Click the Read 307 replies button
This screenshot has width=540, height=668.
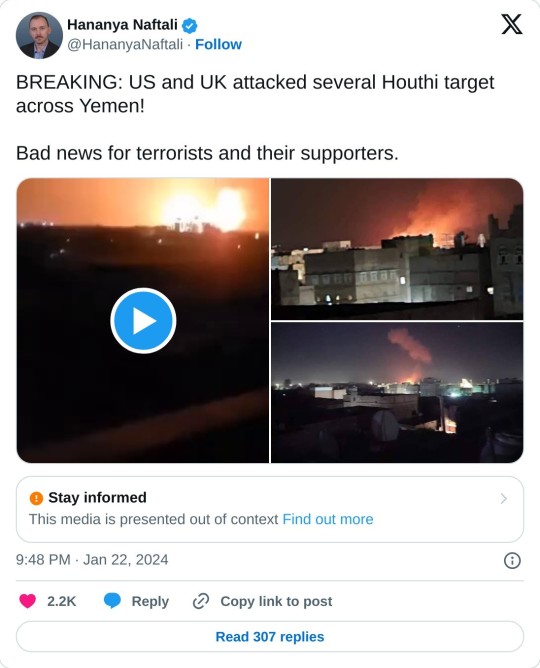(270, 636)
